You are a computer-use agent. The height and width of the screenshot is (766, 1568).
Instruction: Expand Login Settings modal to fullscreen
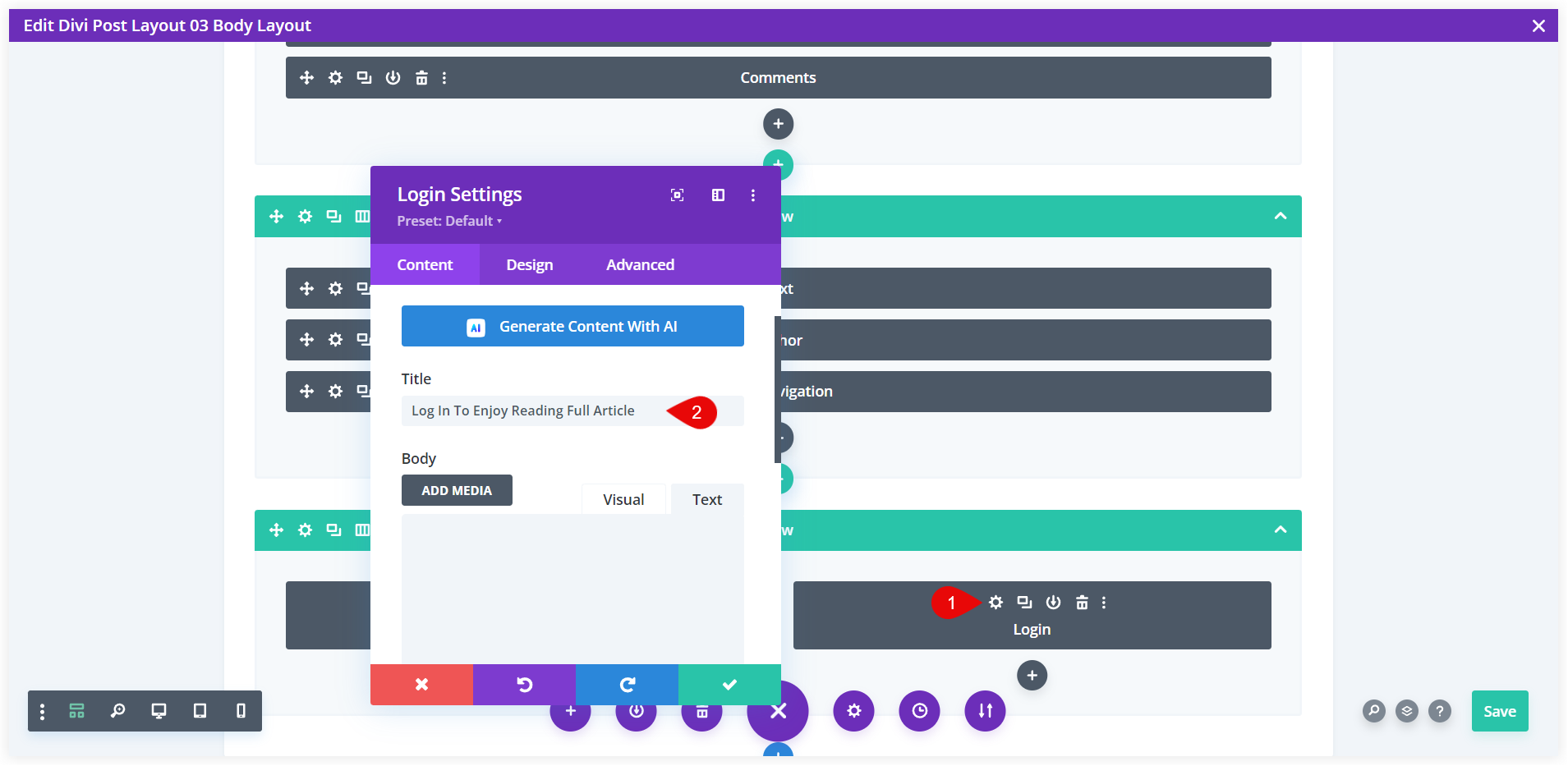[x=677, y=195]
